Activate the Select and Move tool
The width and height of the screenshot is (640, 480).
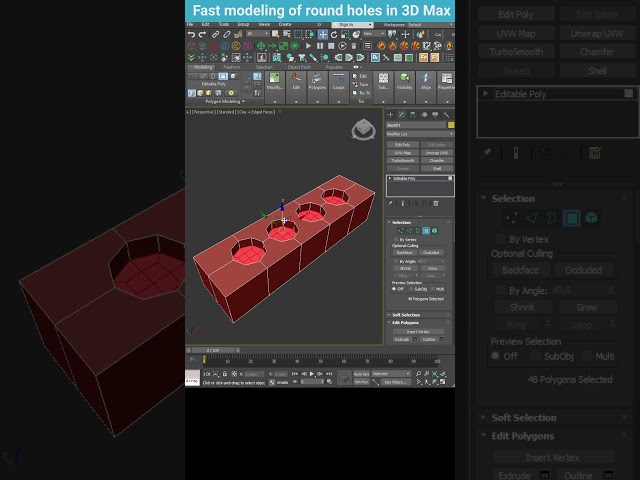[322, 35]
